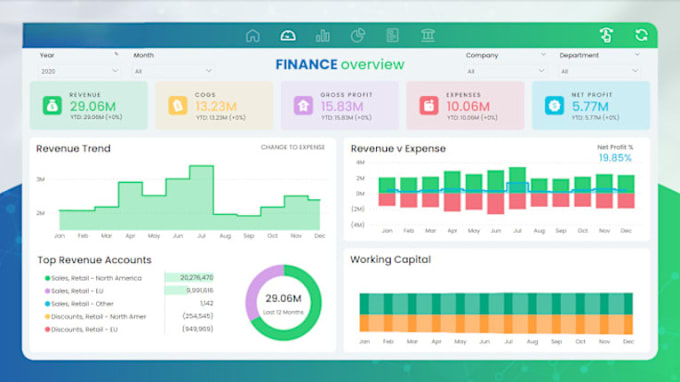Select Discounts, Retail - North Amer row
The width and height of the screenshot is (680, 382).
[129, 317]
